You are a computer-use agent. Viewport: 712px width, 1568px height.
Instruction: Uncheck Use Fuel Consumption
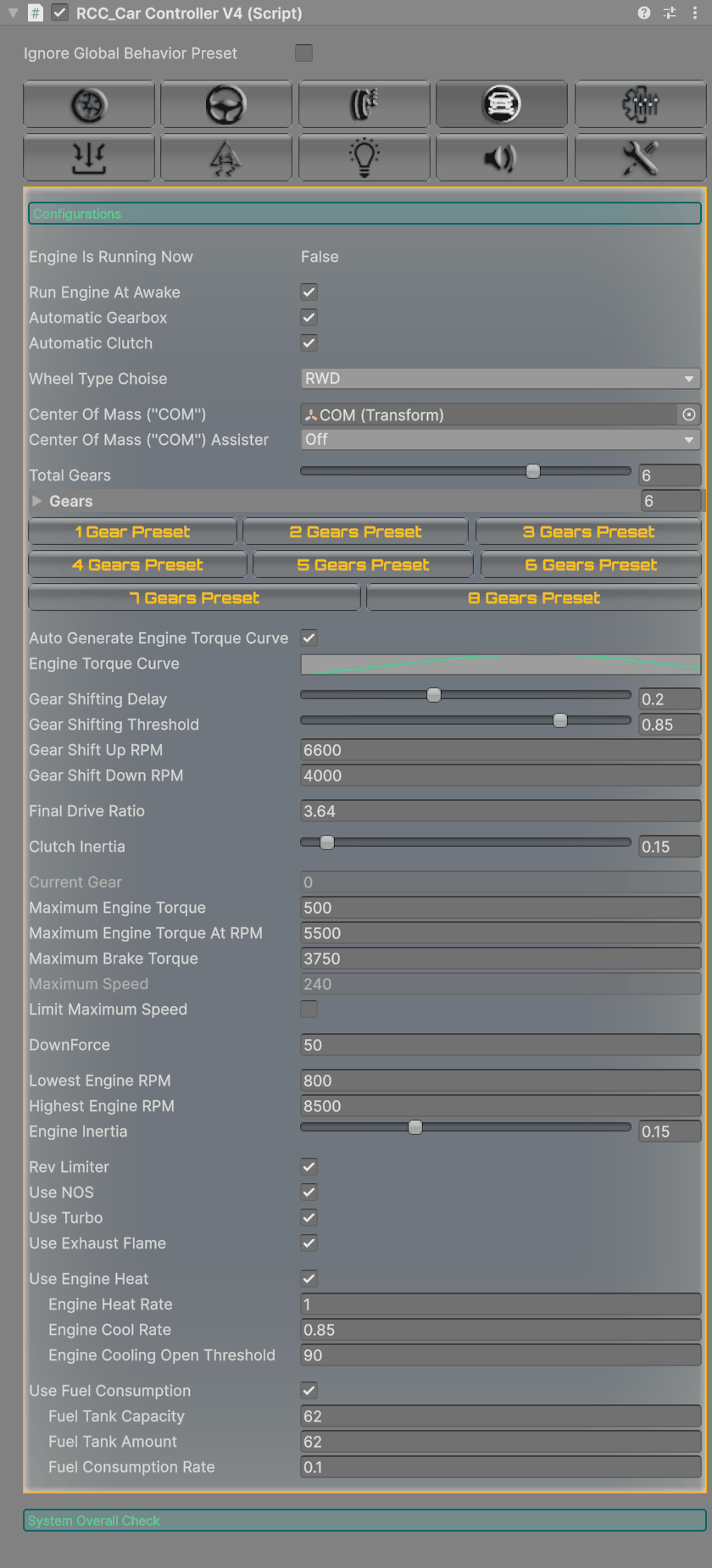309,1391
